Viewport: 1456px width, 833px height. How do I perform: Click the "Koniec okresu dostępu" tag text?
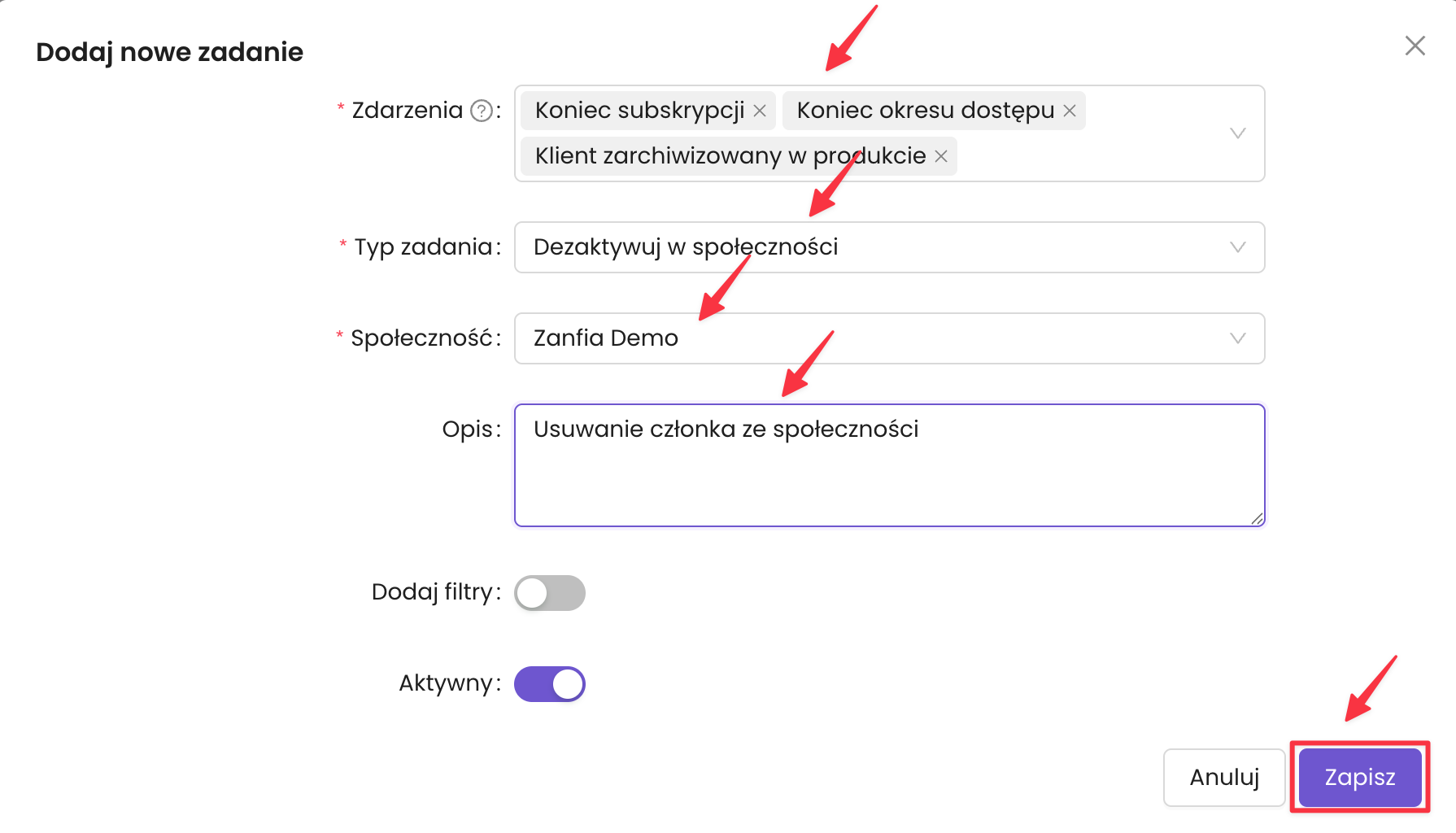coord(925,111)
